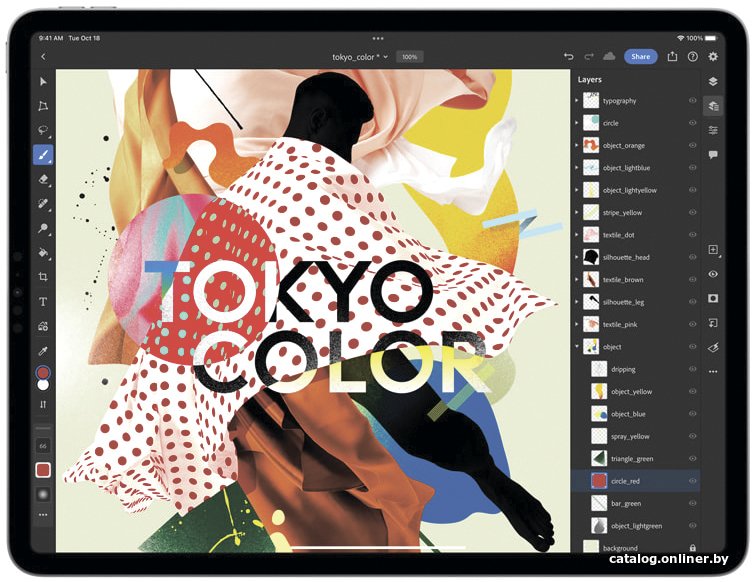Choose the Crop tool
This screenshot has width=752, height=582.
43,276
